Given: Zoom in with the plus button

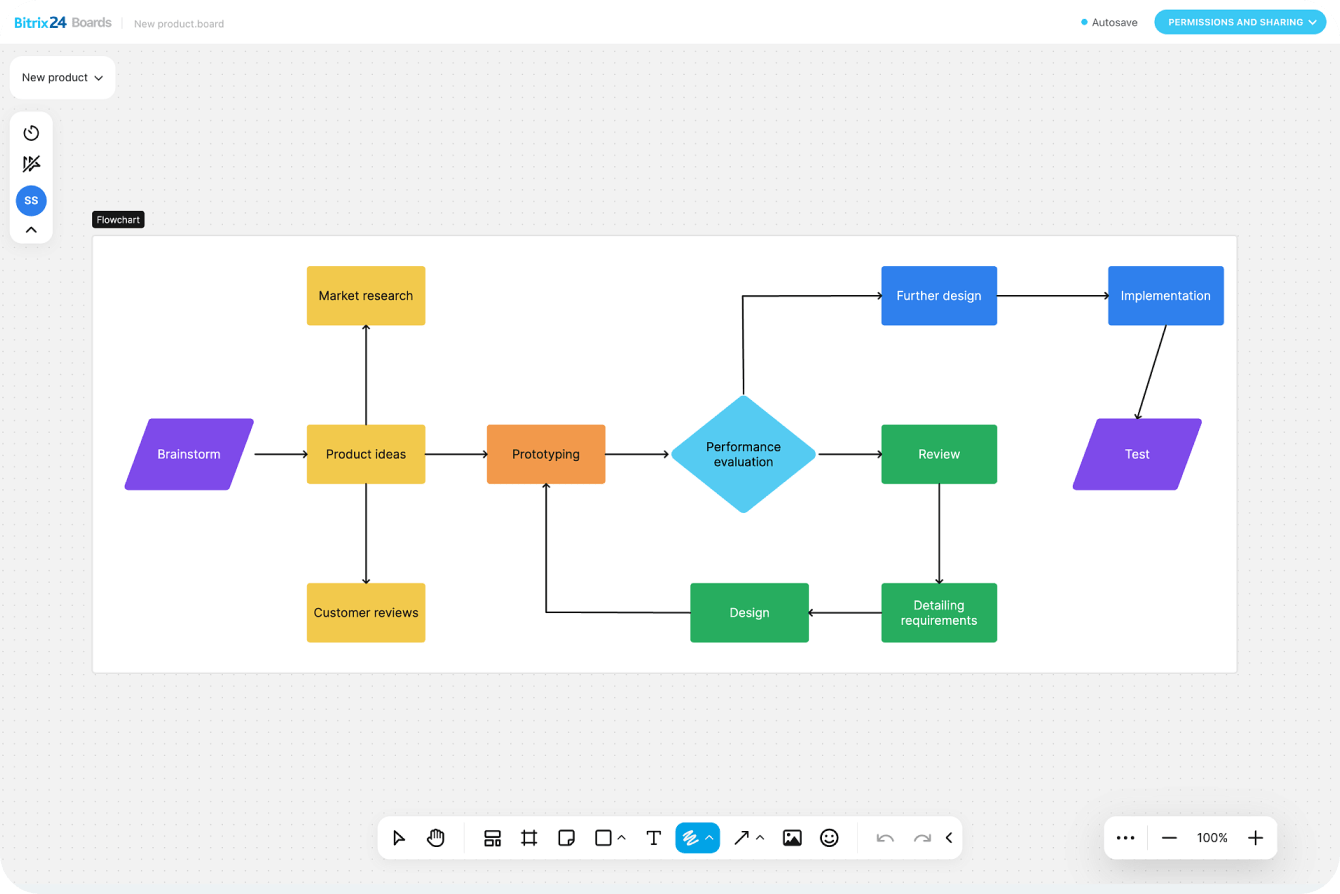Looking at the screenshot, I should (1256, 838).
